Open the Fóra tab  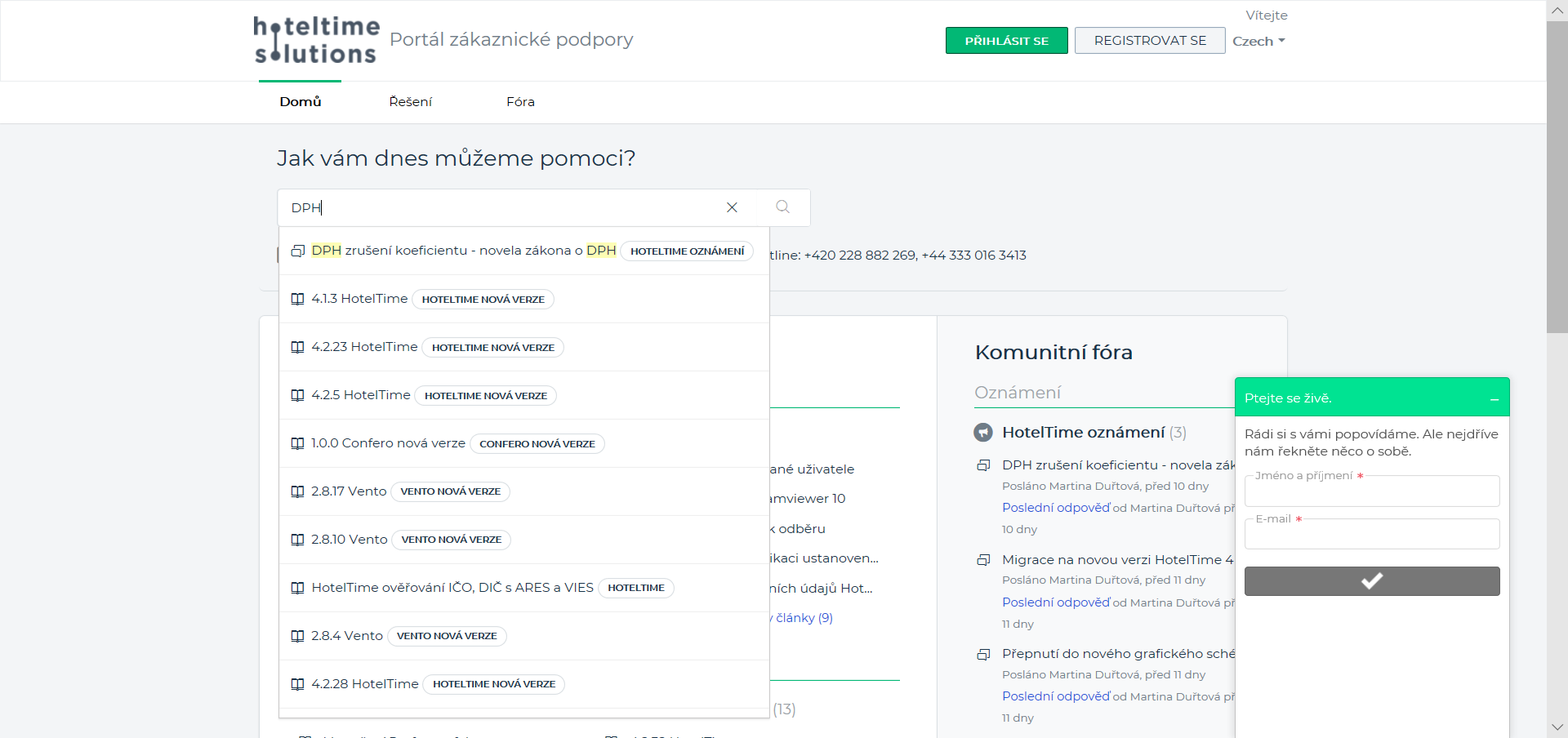coord(520,102)
